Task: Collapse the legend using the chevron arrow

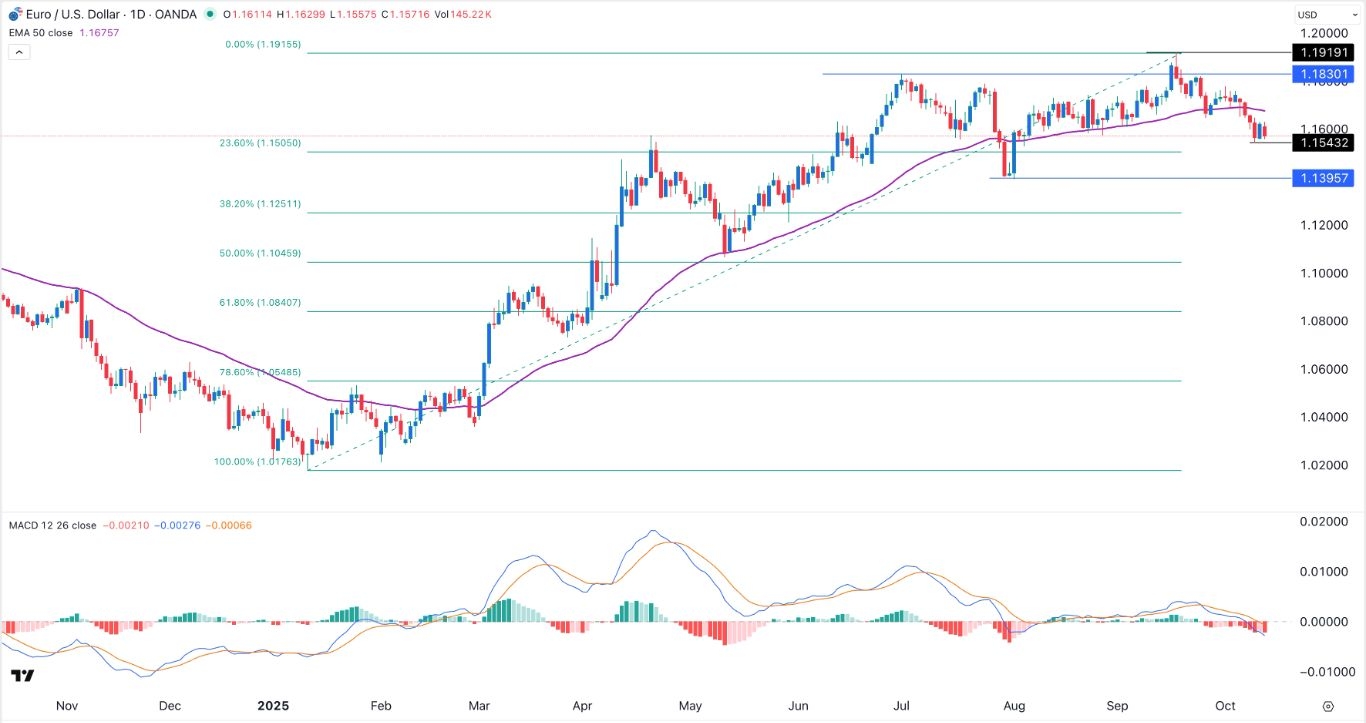Action: pos(18,50)
